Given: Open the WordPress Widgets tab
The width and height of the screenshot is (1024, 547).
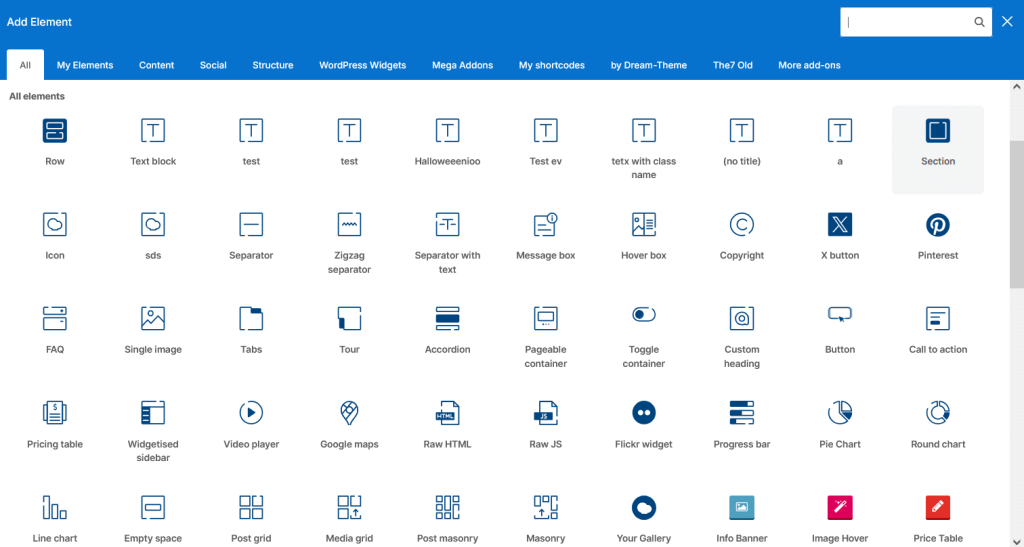Looking at the screenshot, I should point(362,65).
